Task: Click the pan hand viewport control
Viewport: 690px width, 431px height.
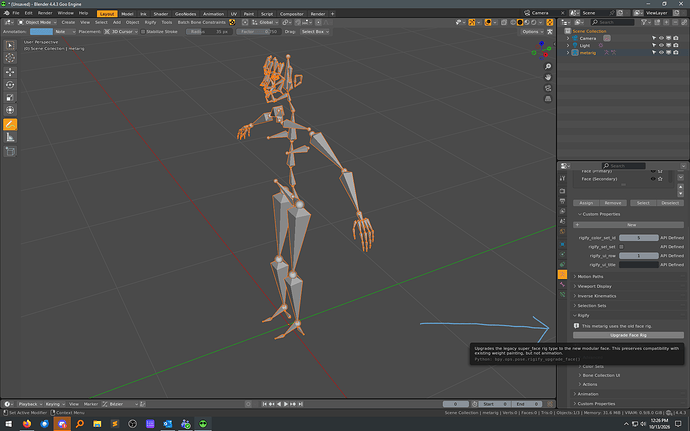Action: [548, 77]
